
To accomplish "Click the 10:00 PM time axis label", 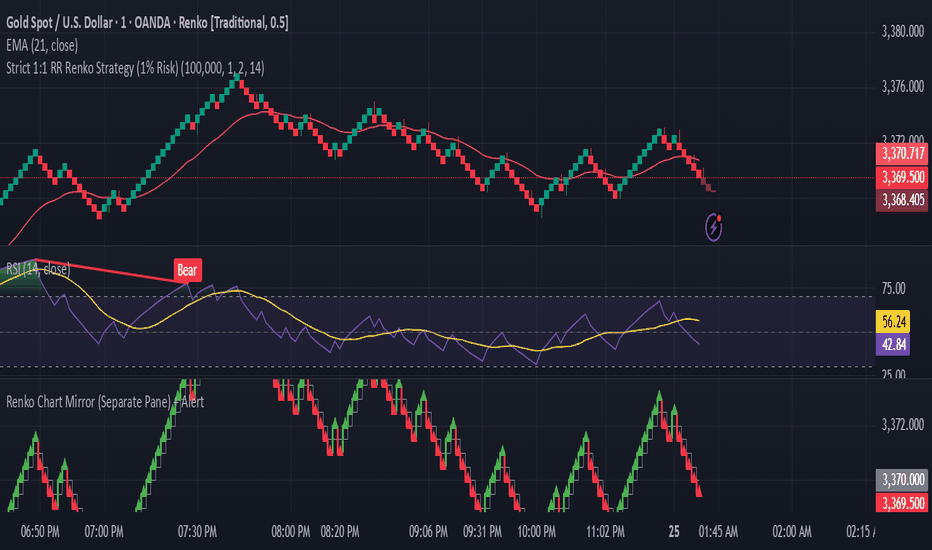I will 537,532.
